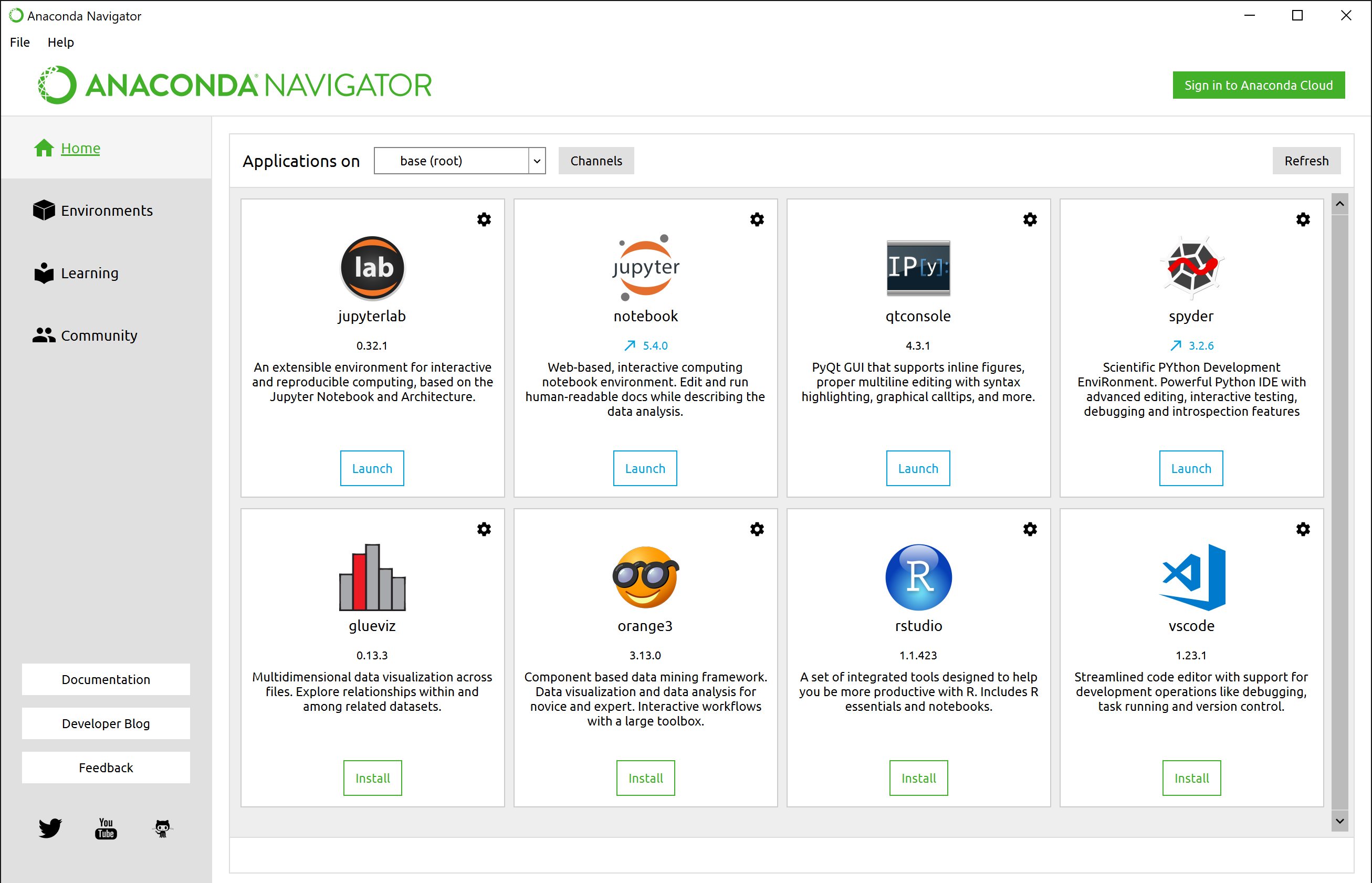Screen dimensions: 1372x883
Task: Click the Community people icon
Action: (x=44, y=335)
